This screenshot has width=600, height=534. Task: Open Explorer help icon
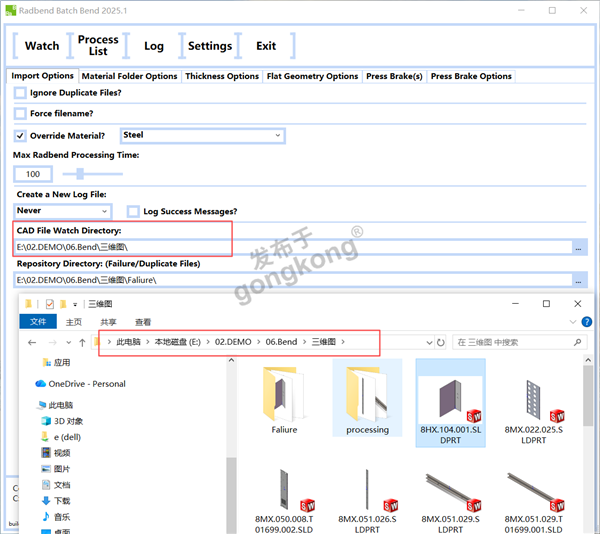click(587, 322)
